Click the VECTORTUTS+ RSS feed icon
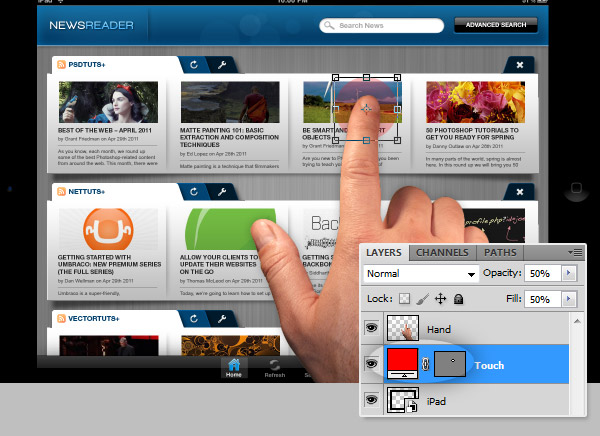Screen dimensions: 600x436 click(61, 318)
